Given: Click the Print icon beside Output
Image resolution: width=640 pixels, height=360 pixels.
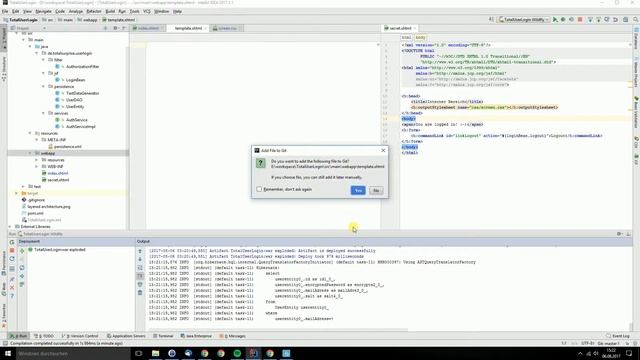Looking at the screenshot, I should [x=140, y=284].
